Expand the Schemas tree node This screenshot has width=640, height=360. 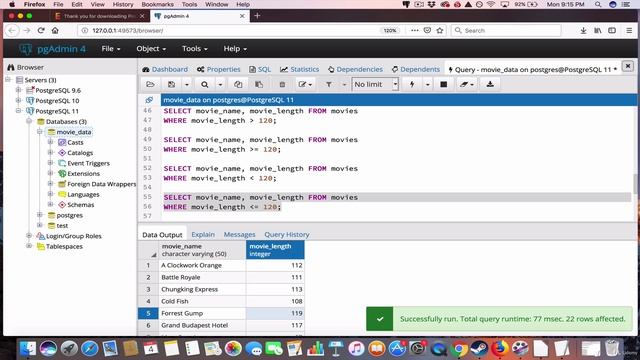point(50,204)
